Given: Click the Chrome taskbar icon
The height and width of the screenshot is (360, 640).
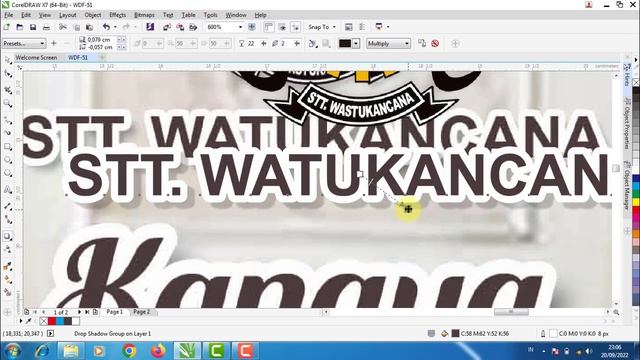Looking at the screenshot, I should click(129, 351).
